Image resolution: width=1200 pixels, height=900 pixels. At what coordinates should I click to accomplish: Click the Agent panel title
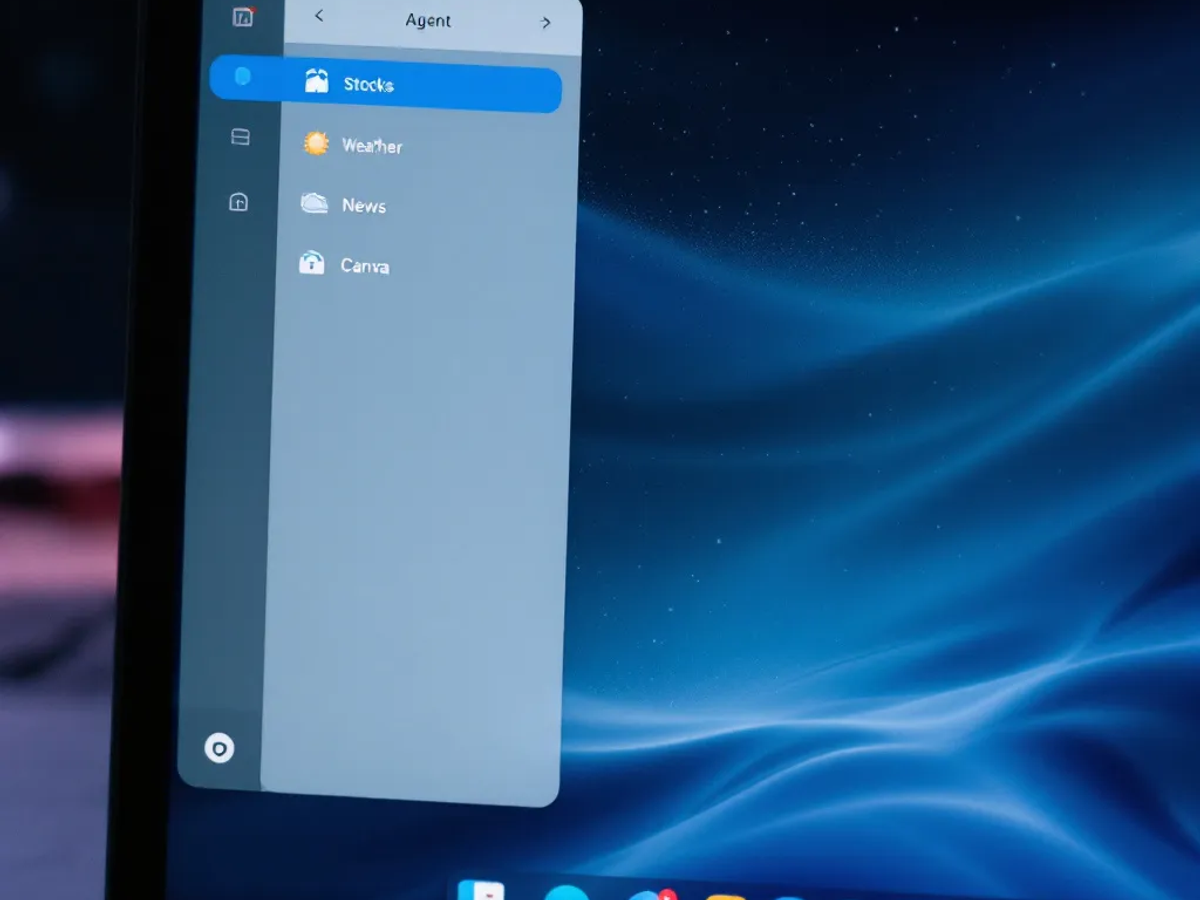pos(428,20)
